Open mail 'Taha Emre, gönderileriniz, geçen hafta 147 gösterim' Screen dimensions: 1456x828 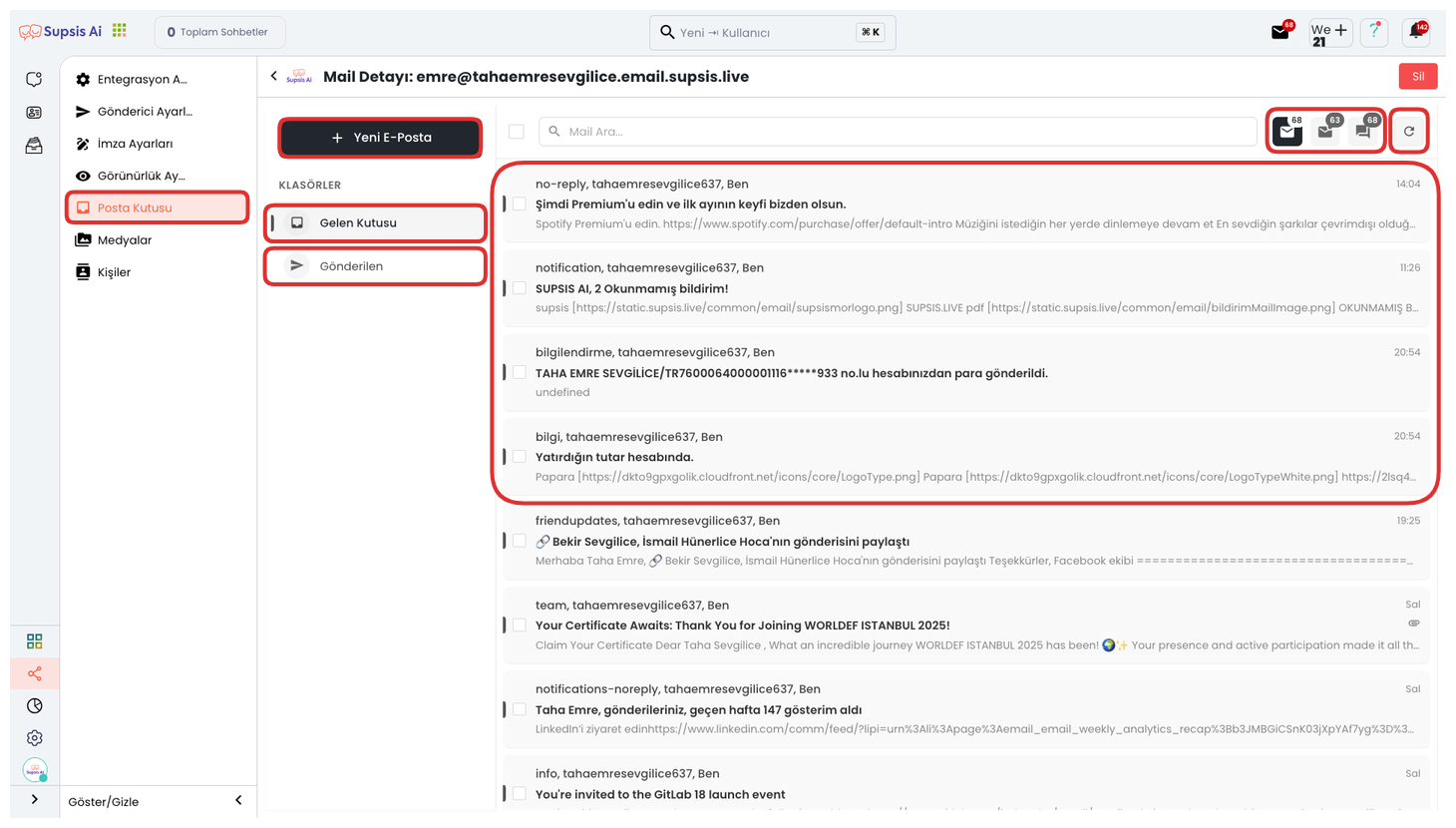(x=965, y=709)
